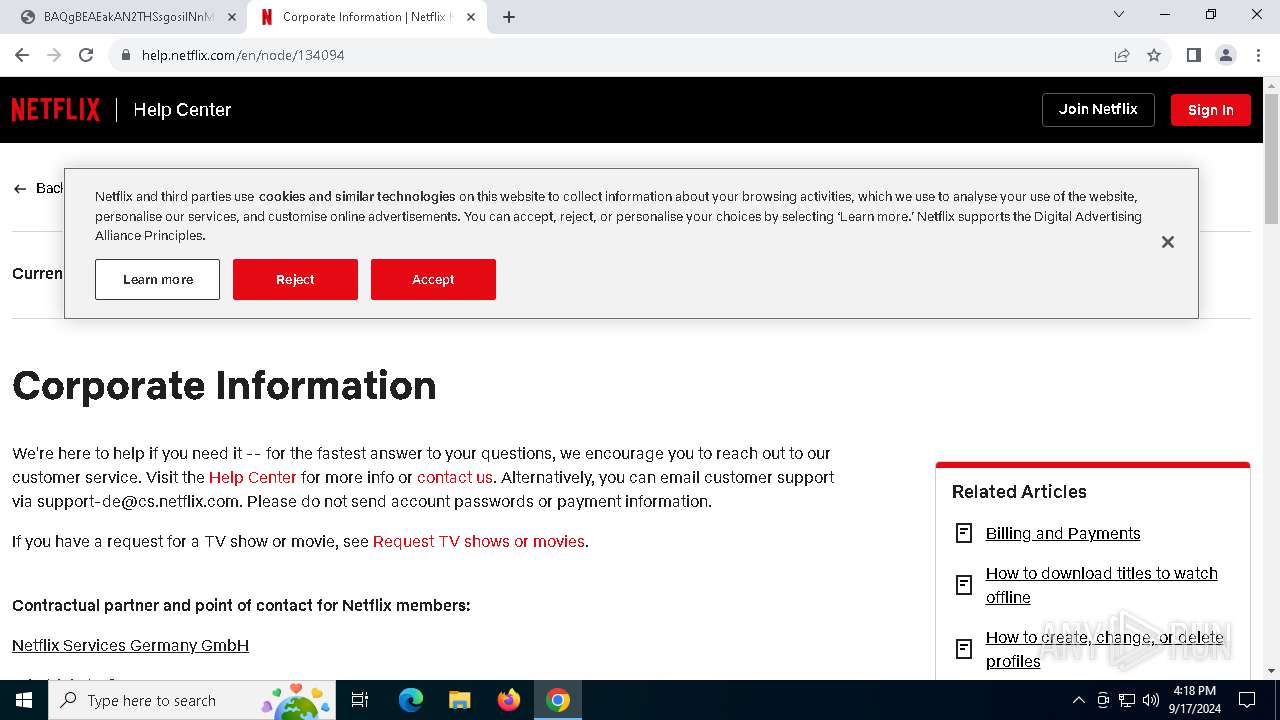Open the volume control in system tray
Screen dimensions: 1280x720
pyautogui.click(x=1150, y=700)
